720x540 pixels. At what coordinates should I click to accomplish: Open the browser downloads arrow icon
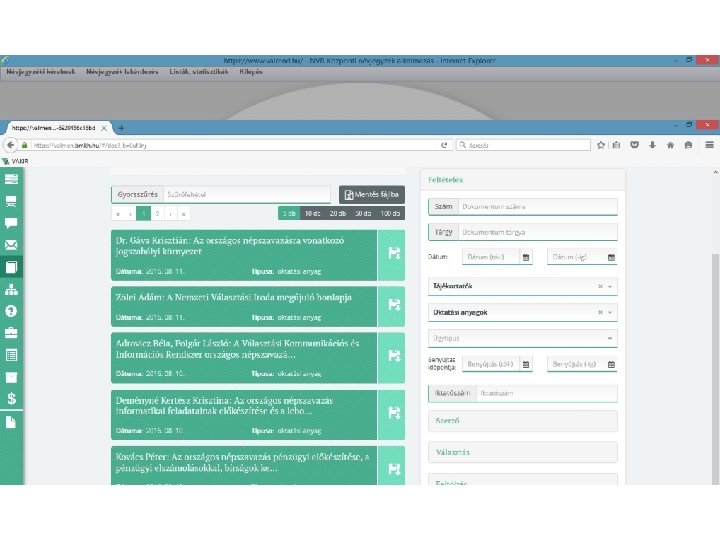point(652,145)
